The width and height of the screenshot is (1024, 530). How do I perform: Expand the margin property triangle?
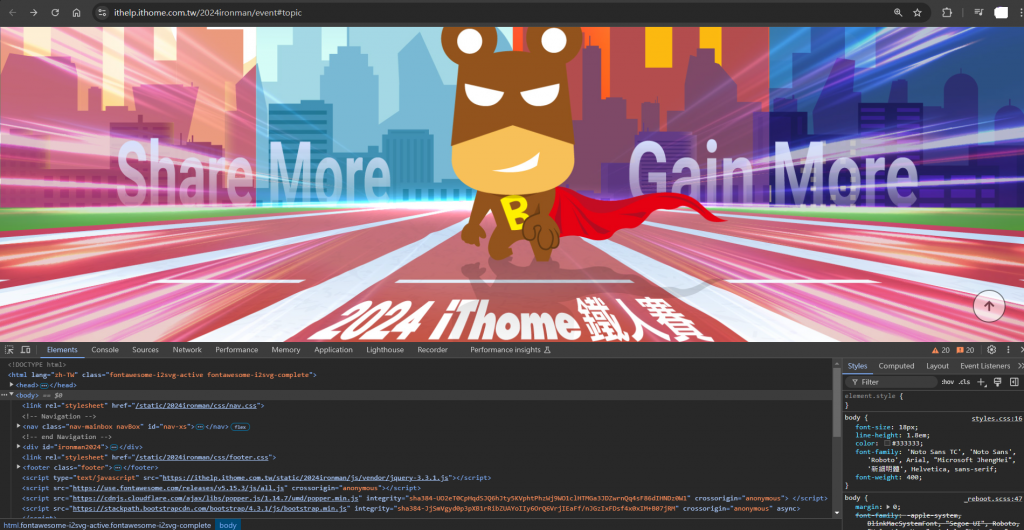887,507
